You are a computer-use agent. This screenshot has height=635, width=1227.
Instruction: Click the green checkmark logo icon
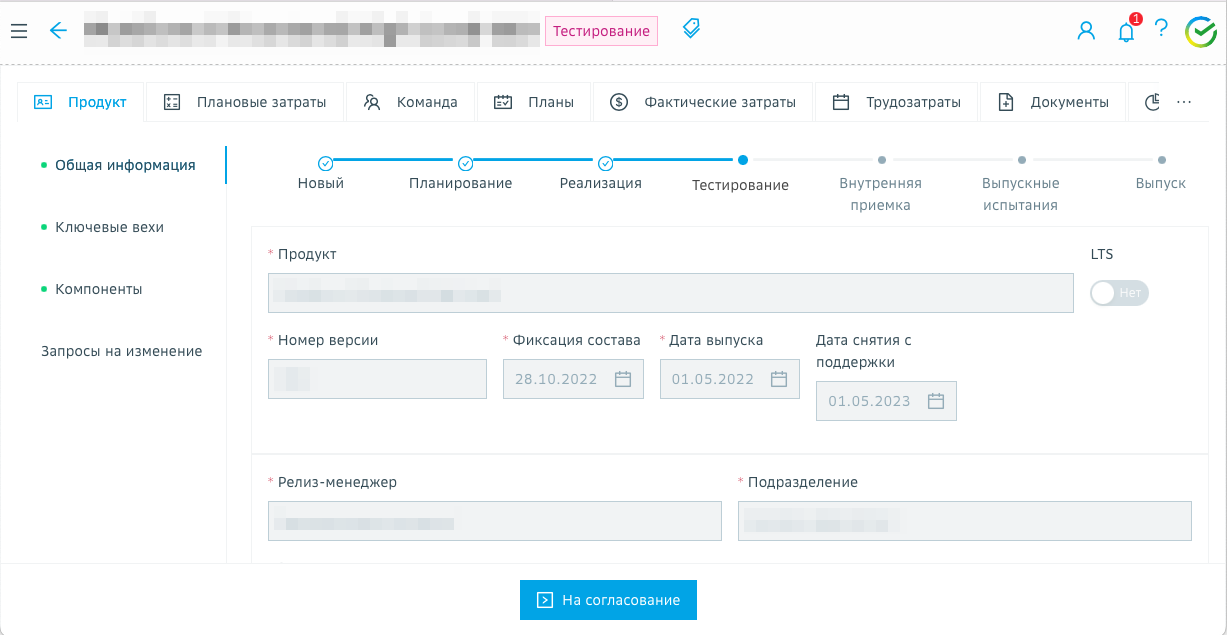(1200, 32)
